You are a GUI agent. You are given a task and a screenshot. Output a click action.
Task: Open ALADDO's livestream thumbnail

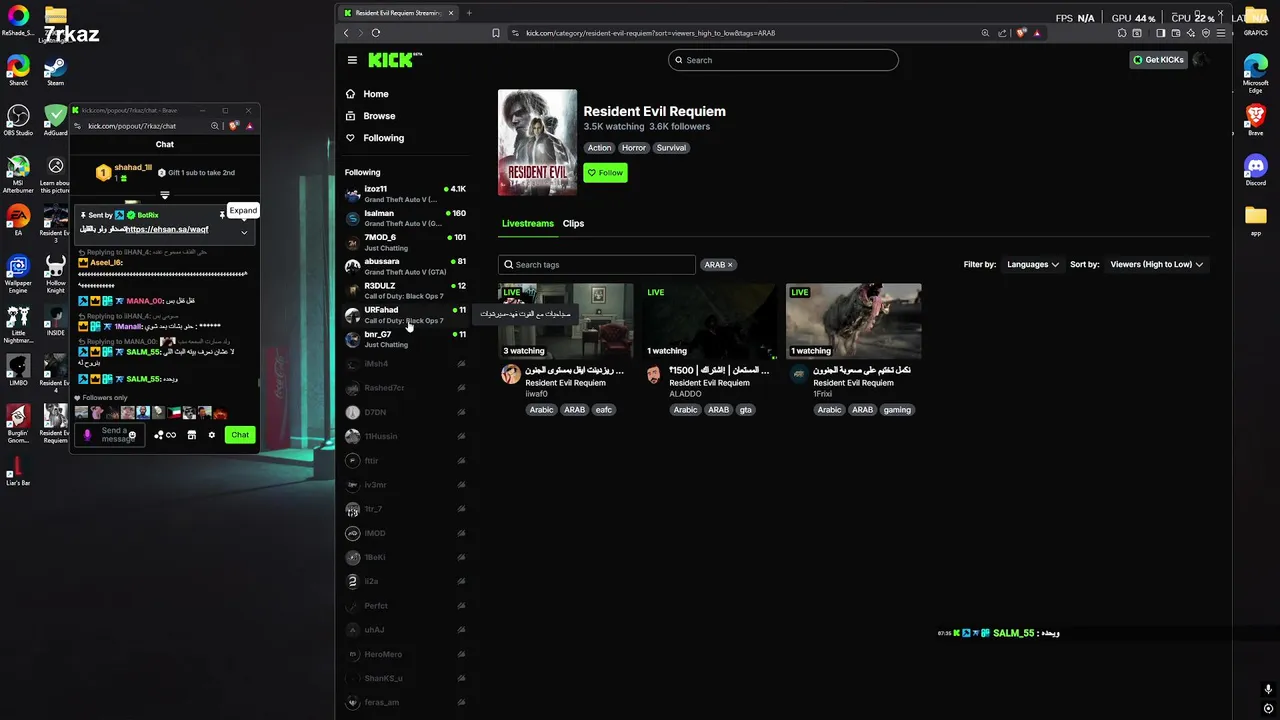(710, 321)
